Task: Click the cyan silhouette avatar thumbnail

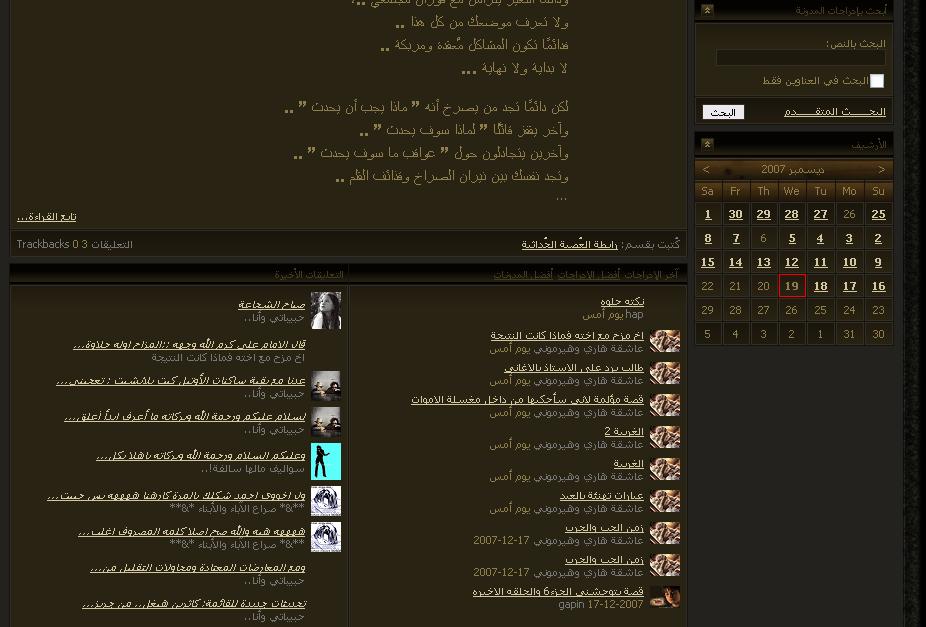Action: (326, 461)
